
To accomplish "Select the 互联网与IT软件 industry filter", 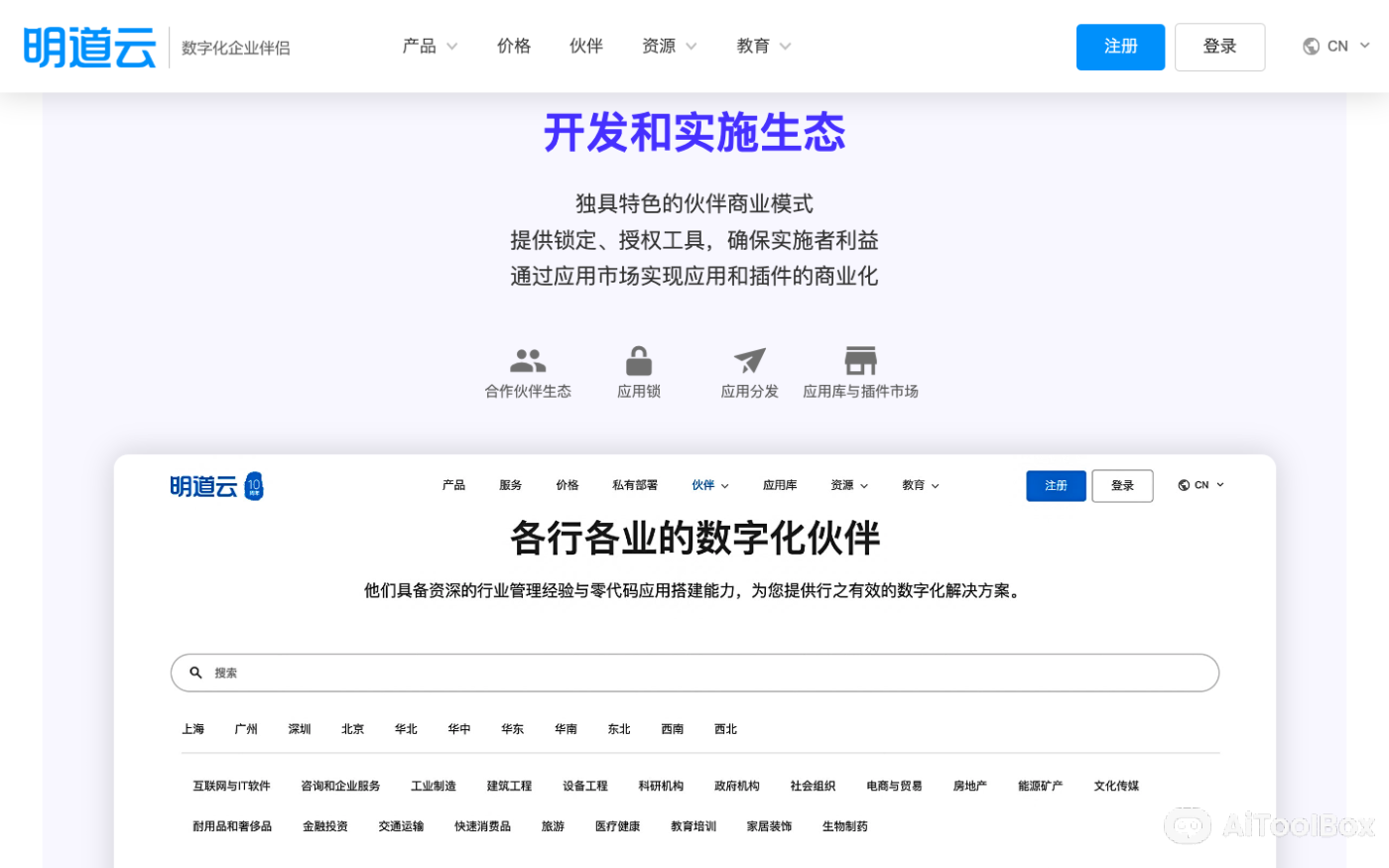I will (232, 785).
